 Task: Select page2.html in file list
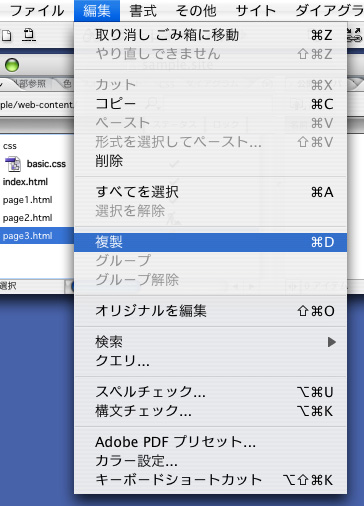pos(27,218)
